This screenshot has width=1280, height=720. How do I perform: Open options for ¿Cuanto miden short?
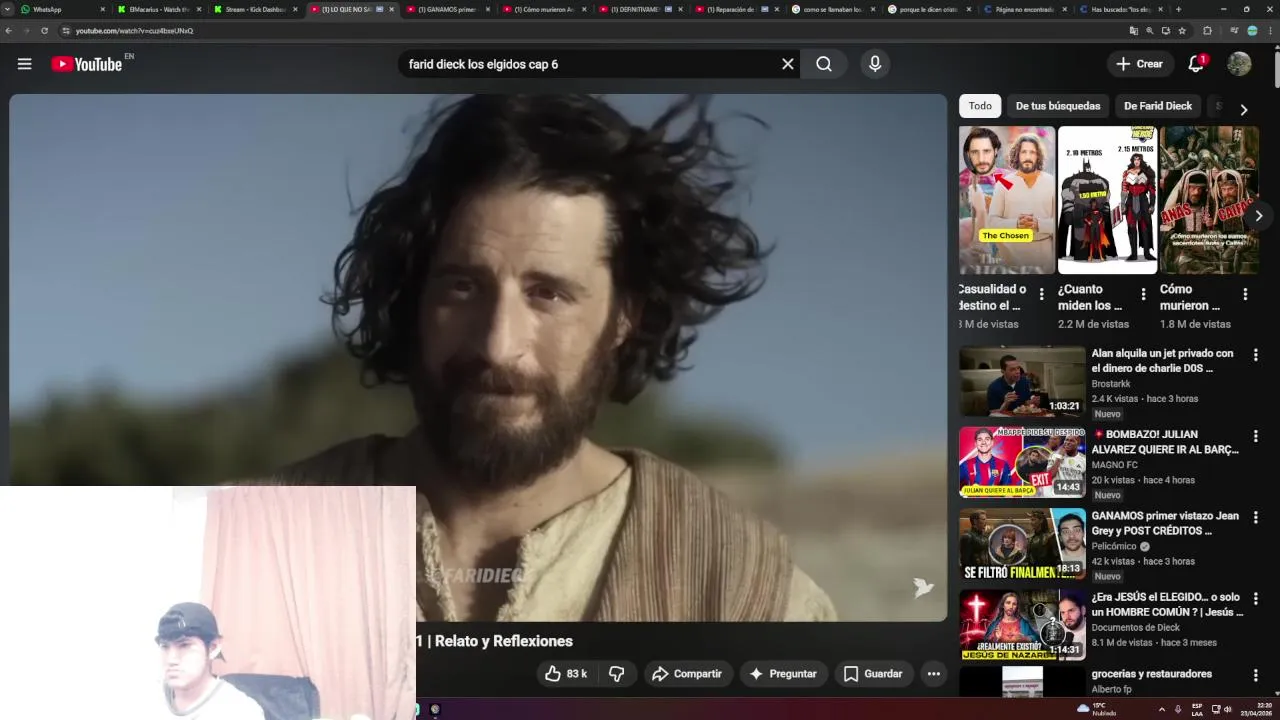[x=1143, y=294]
